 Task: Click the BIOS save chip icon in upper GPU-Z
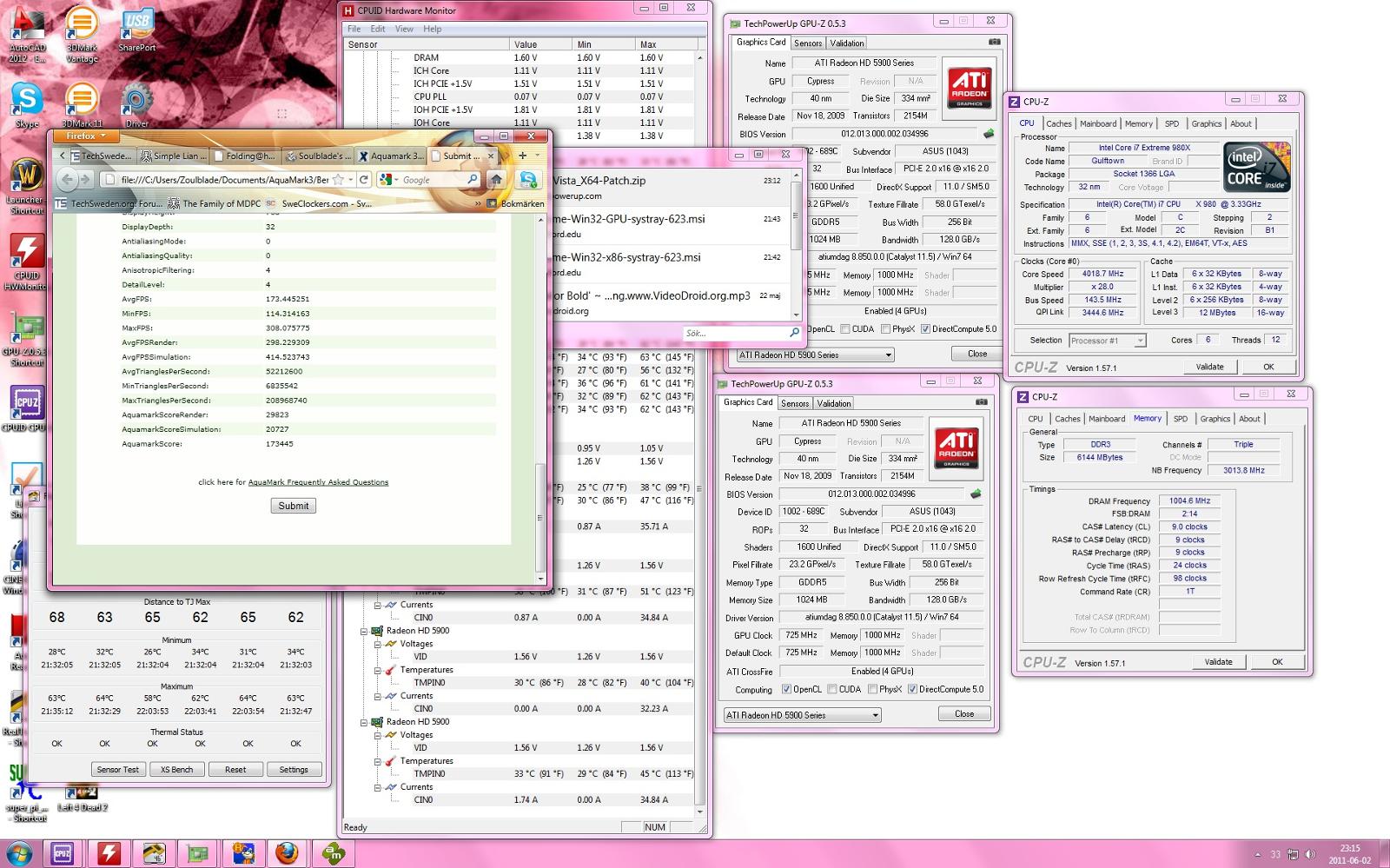click(x=988, y=134)
